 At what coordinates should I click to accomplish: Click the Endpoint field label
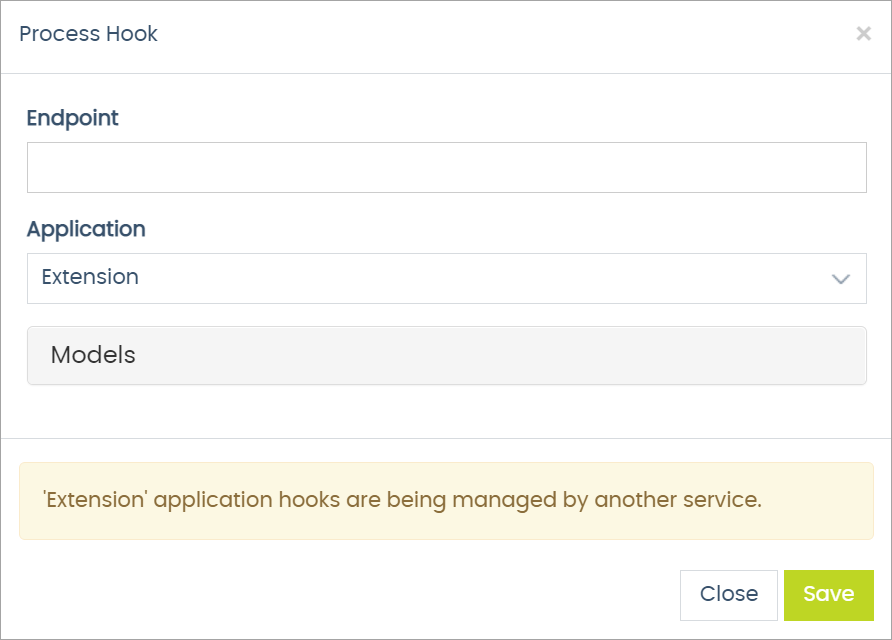[72, 118]
